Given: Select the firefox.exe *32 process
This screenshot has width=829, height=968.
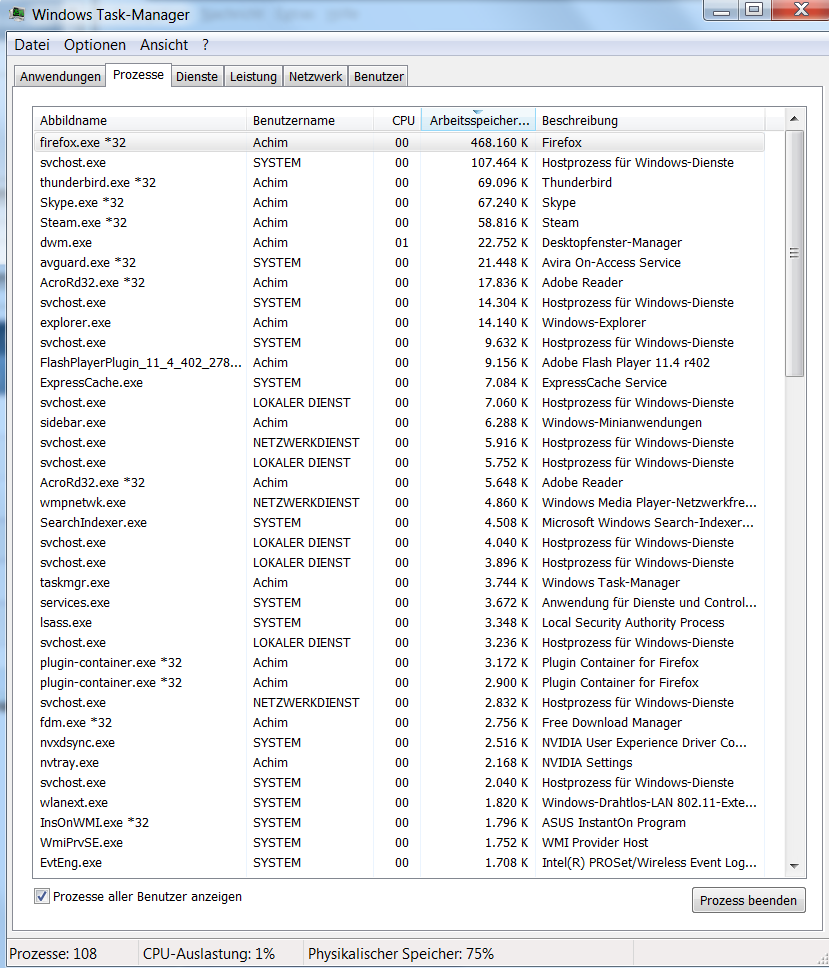Looking at the screenshot, I should 399,143.
